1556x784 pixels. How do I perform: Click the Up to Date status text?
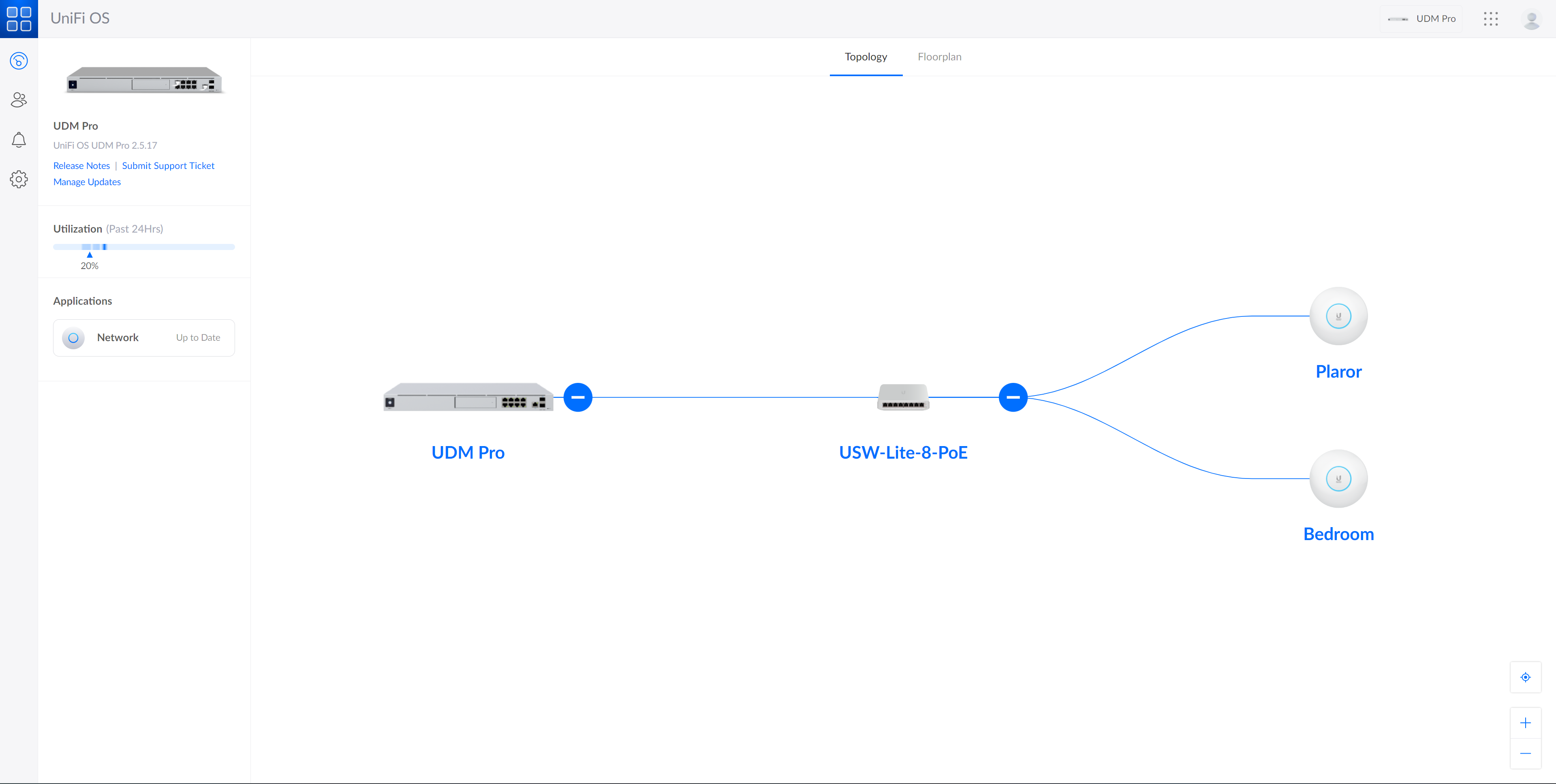(198, 338)
